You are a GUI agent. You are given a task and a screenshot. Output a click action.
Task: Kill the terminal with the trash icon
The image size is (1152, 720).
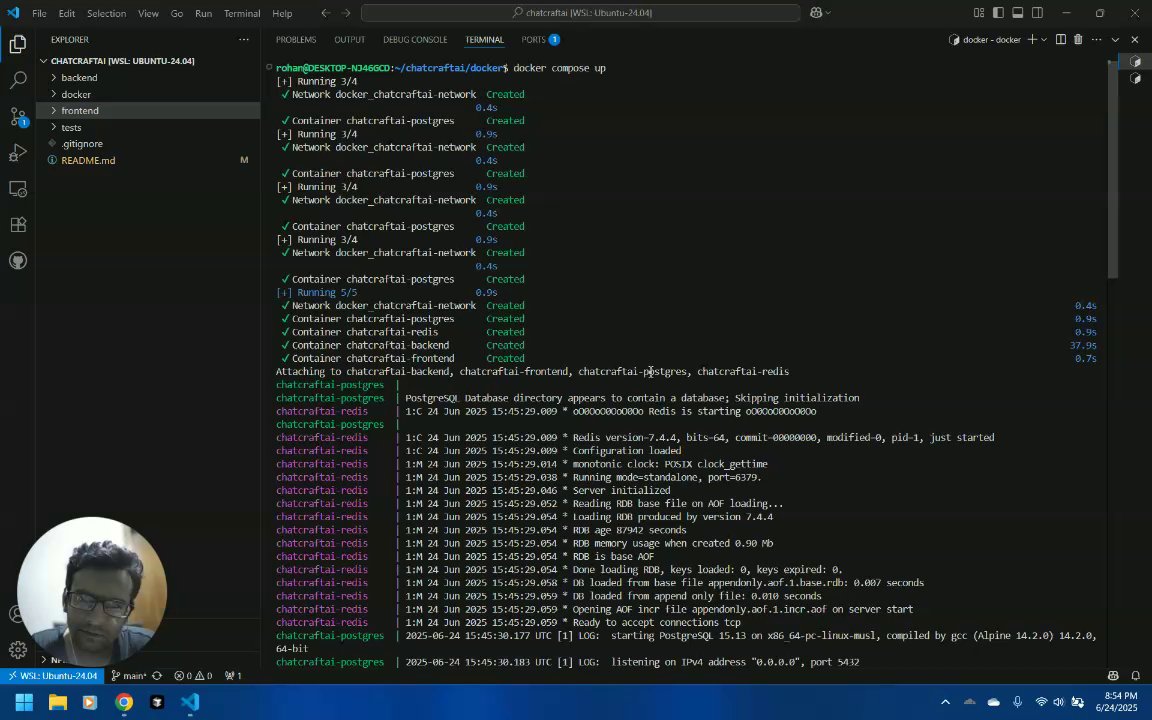pos(1078,40)
